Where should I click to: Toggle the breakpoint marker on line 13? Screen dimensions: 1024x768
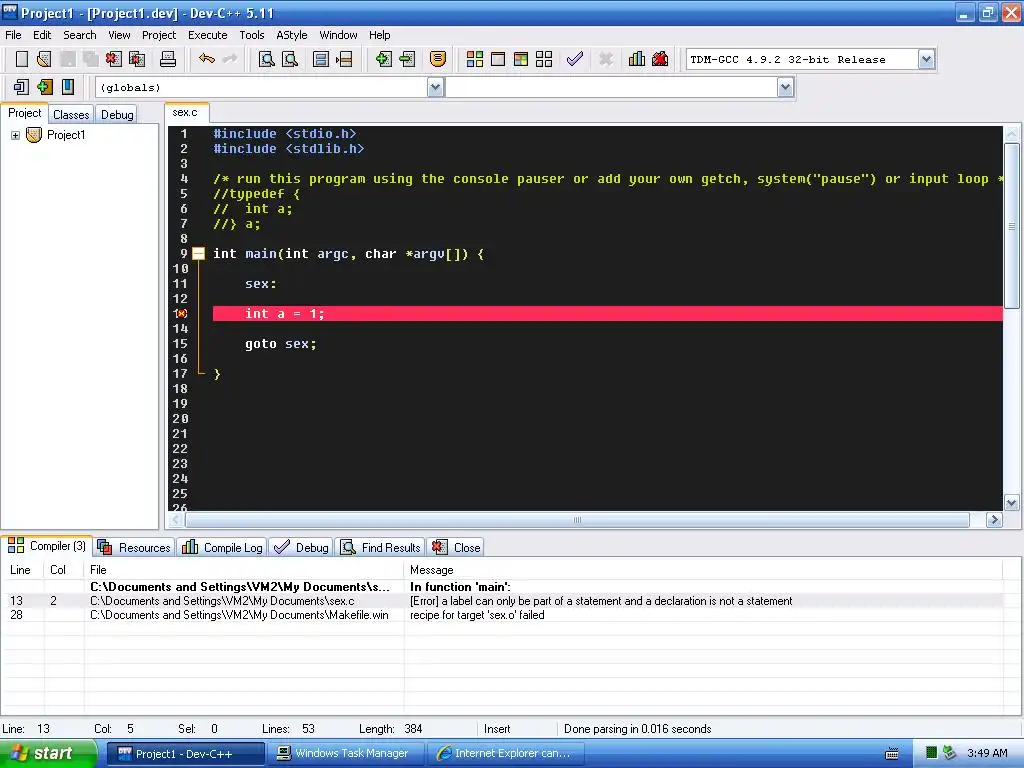click(x=182, y=314)
